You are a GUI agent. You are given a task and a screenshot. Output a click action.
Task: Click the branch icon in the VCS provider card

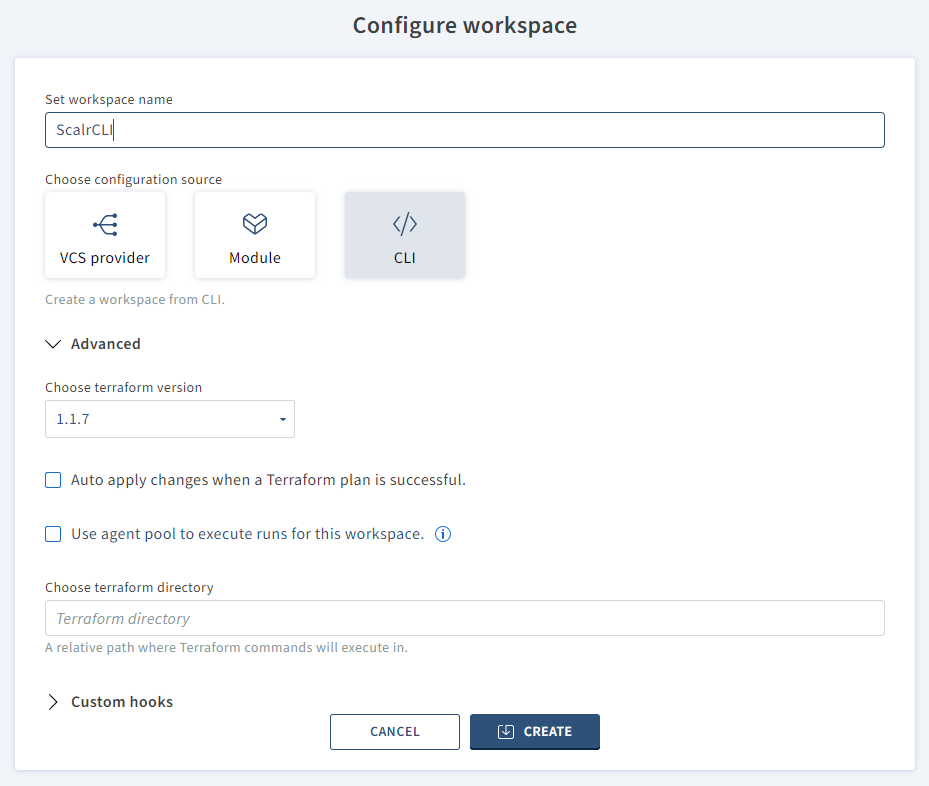pos(104,223)
